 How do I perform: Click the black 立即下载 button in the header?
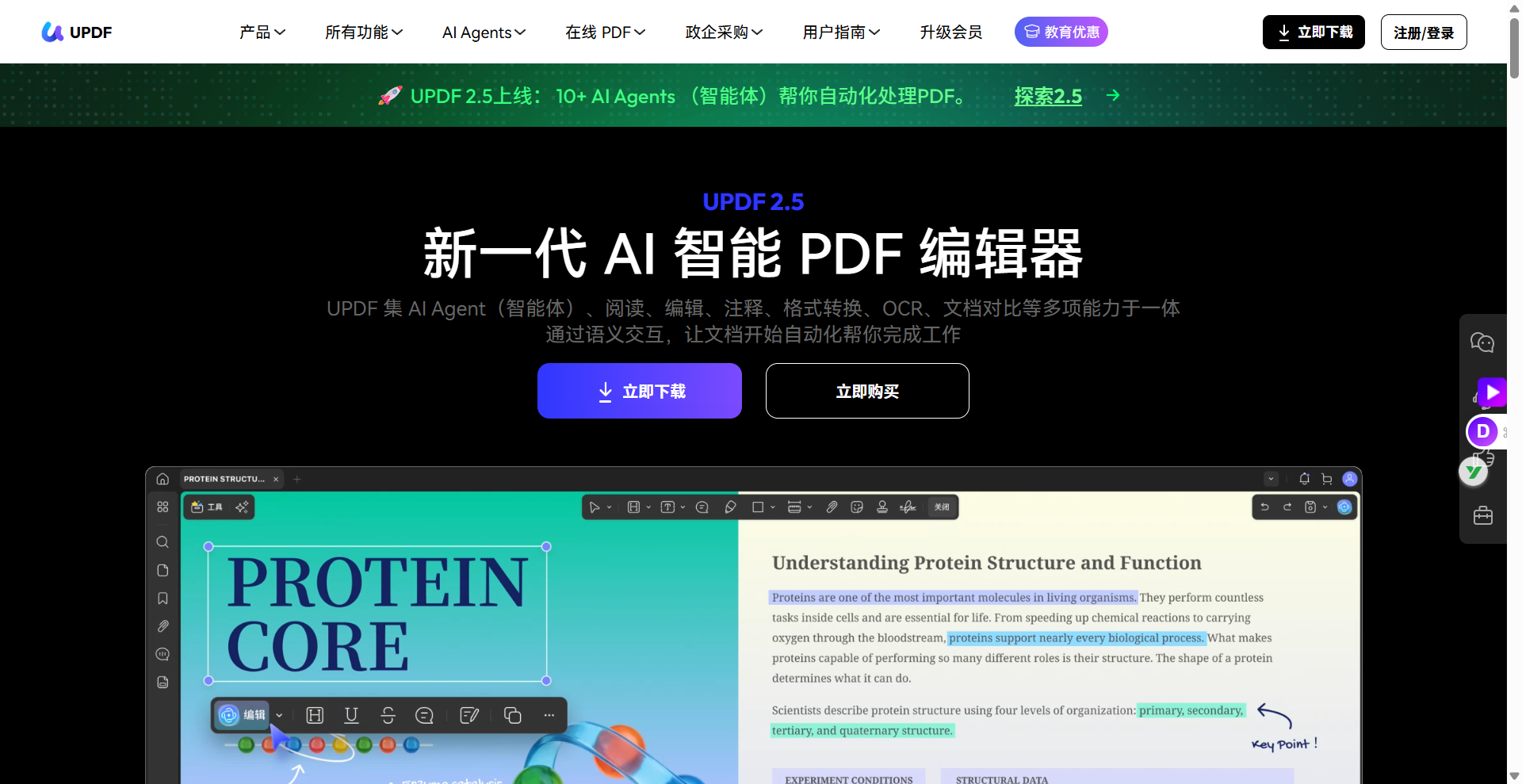click(1314, 32)
